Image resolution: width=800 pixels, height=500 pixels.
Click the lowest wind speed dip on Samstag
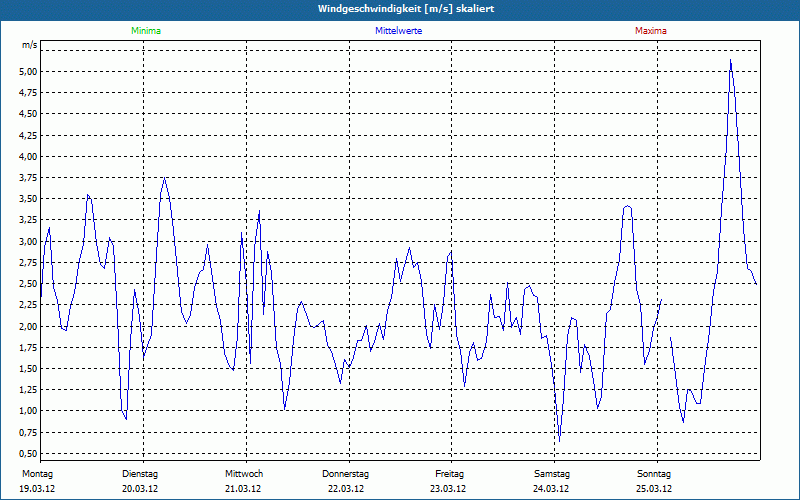(559, 441)
